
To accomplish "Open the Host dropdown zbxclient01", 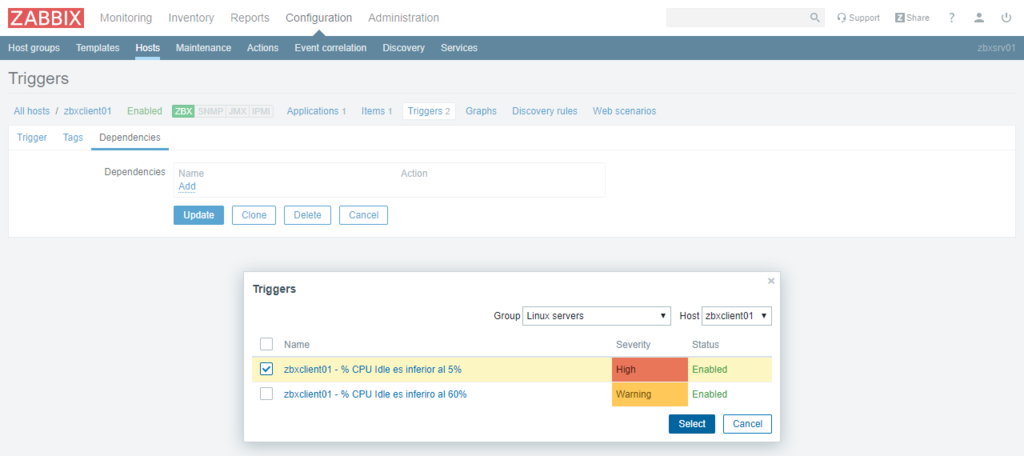I will click(736, 316).
